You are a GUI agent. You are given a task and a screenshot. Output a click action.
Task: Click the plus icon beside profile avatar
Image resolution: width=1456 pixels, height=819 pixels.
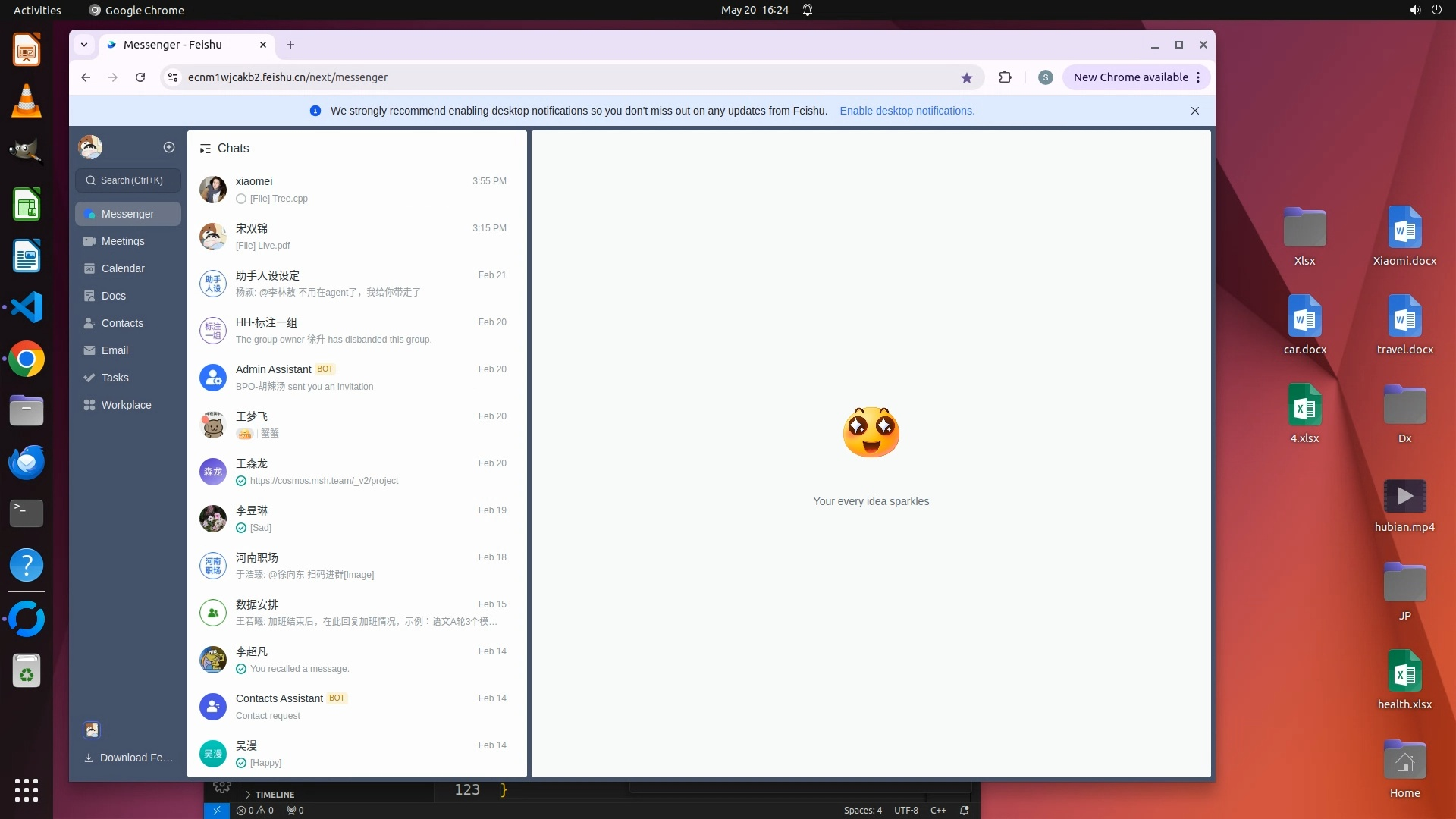click(169, 147)
